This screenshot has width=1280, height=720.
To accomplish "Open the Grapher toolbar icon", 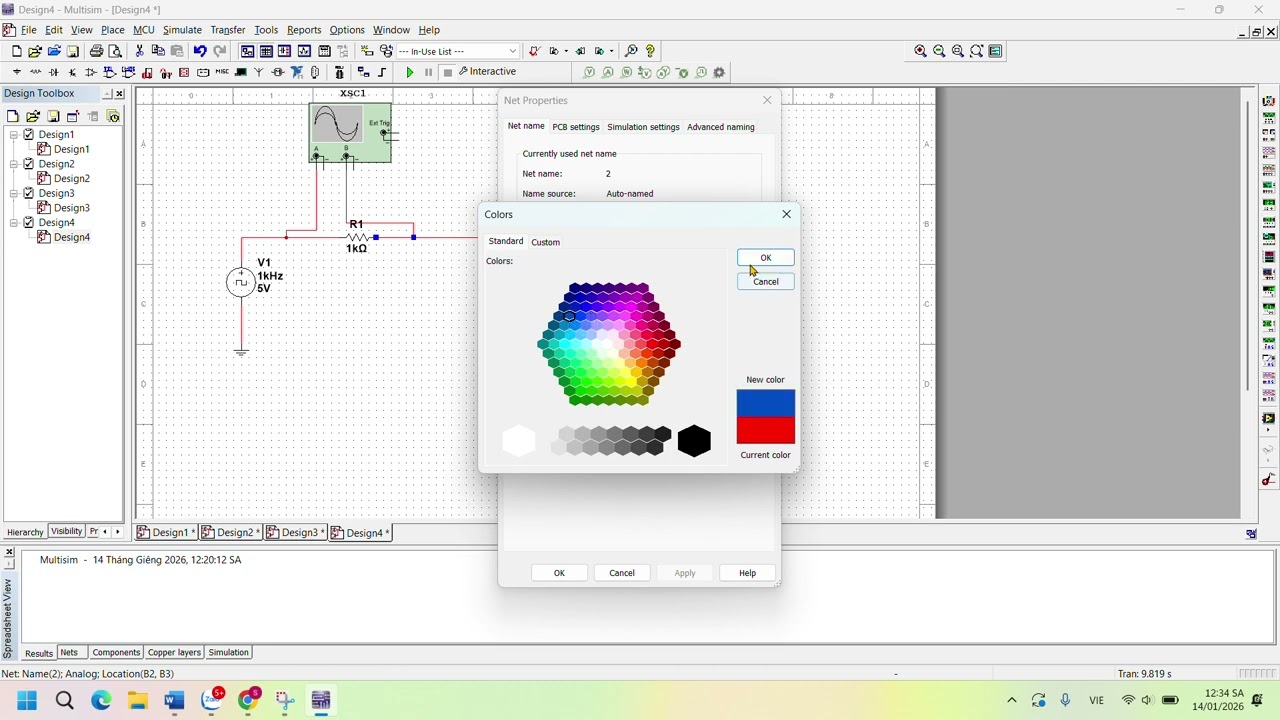I will (x=304, y=51).
